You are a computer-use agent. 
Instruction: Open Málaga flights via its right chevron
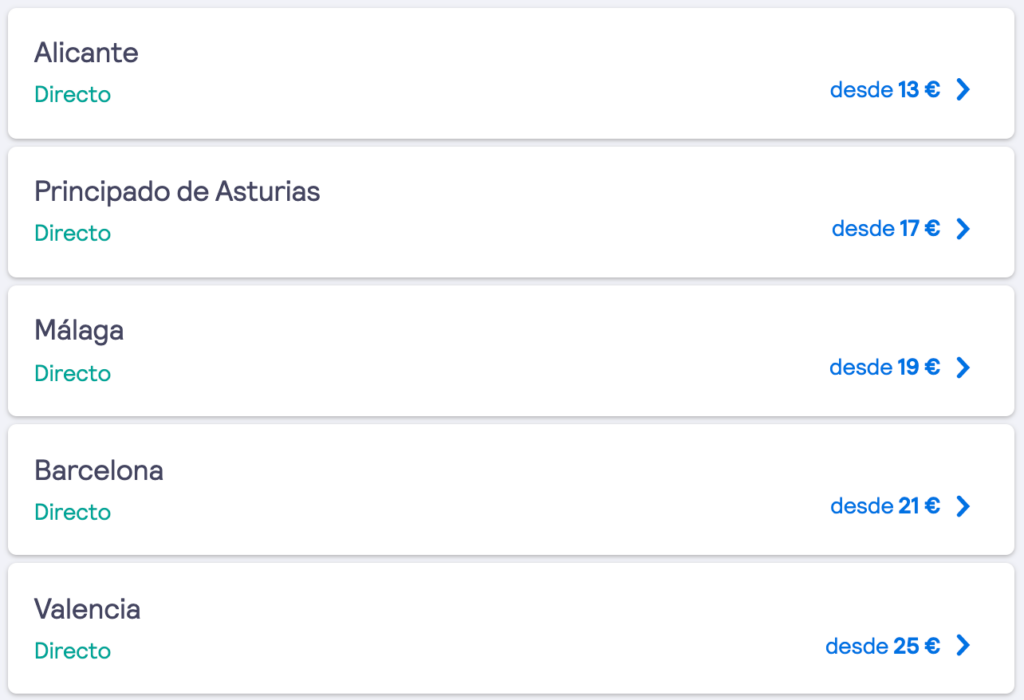[963, 368]
